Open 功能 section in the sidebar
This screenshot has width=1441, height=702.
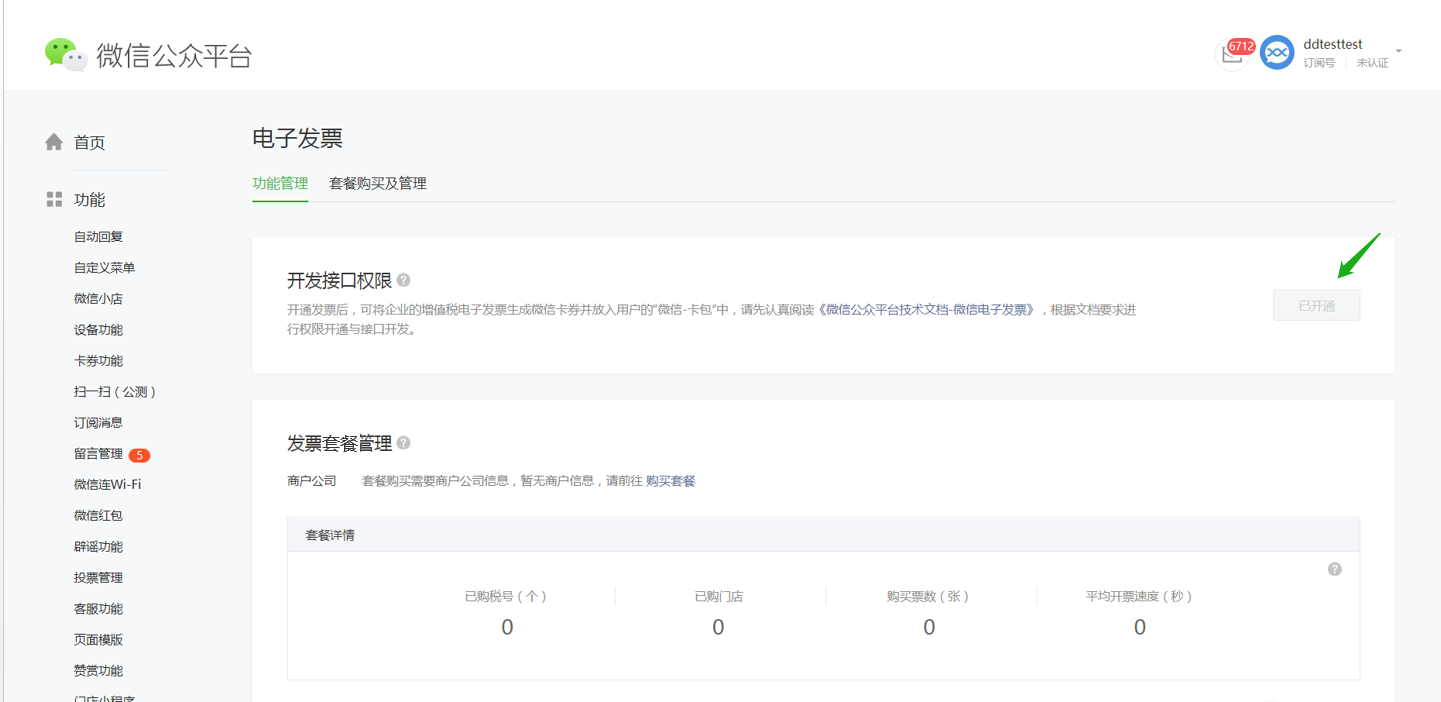tap(89, 200)
